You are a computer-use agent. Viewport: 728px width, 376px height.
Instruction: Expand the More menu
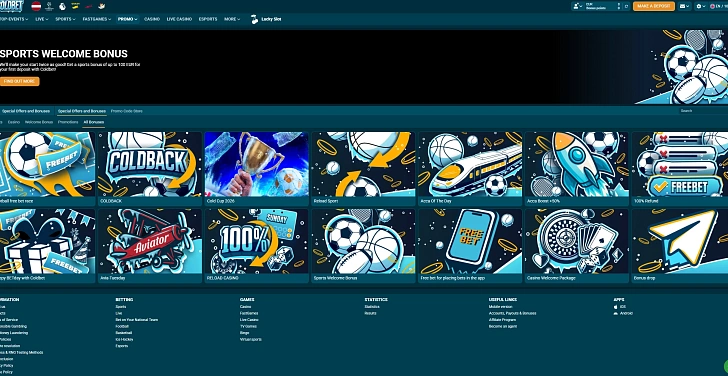coord(232,19)
